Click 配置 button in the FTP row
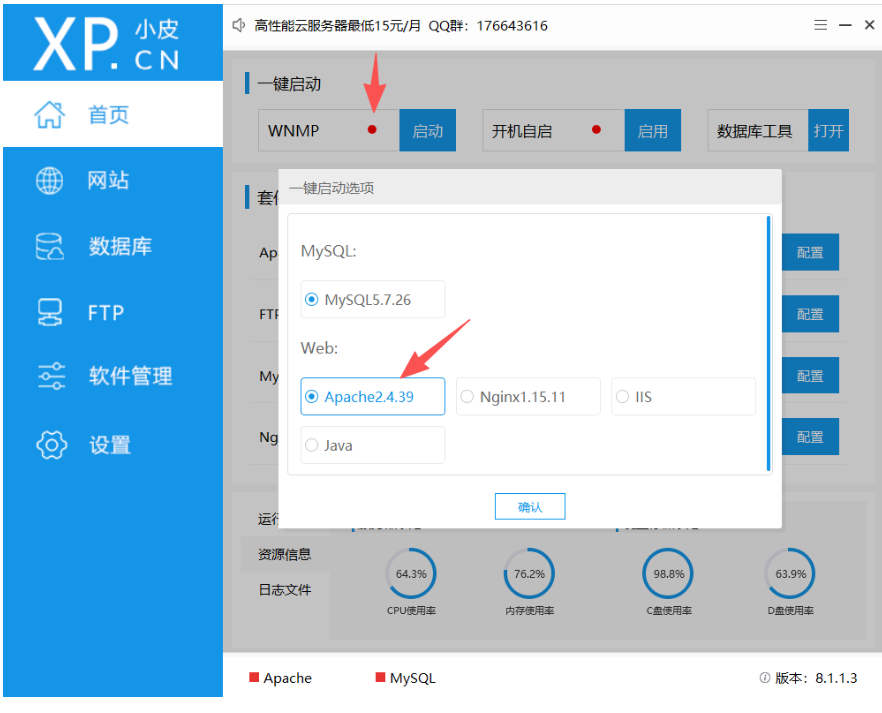 click(x=810, y=314)
